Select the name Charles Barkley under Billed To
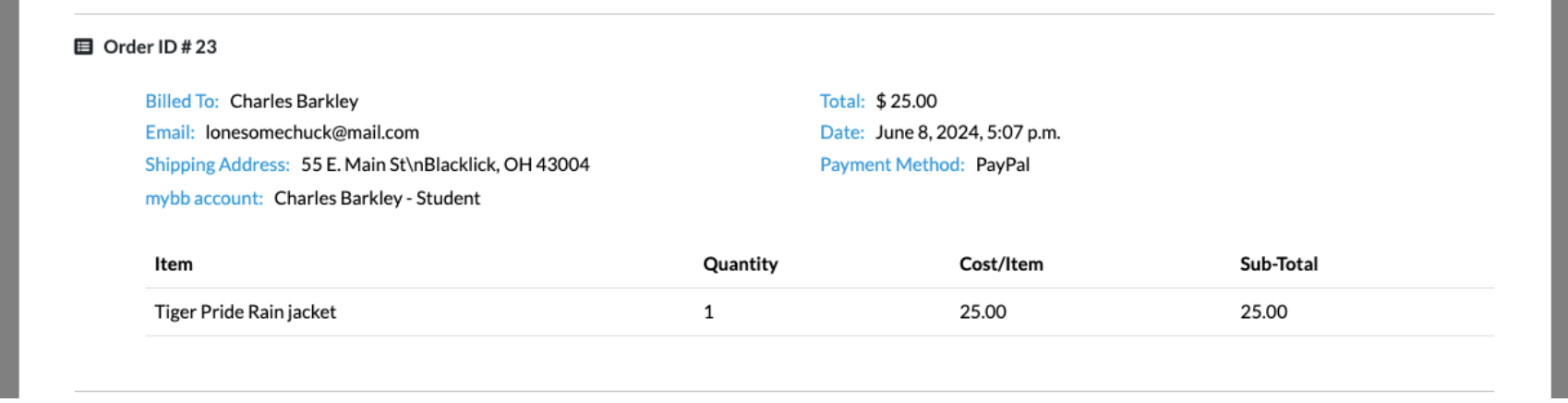Viewport: 1568px width, 403px height. (x=294, y=102)
